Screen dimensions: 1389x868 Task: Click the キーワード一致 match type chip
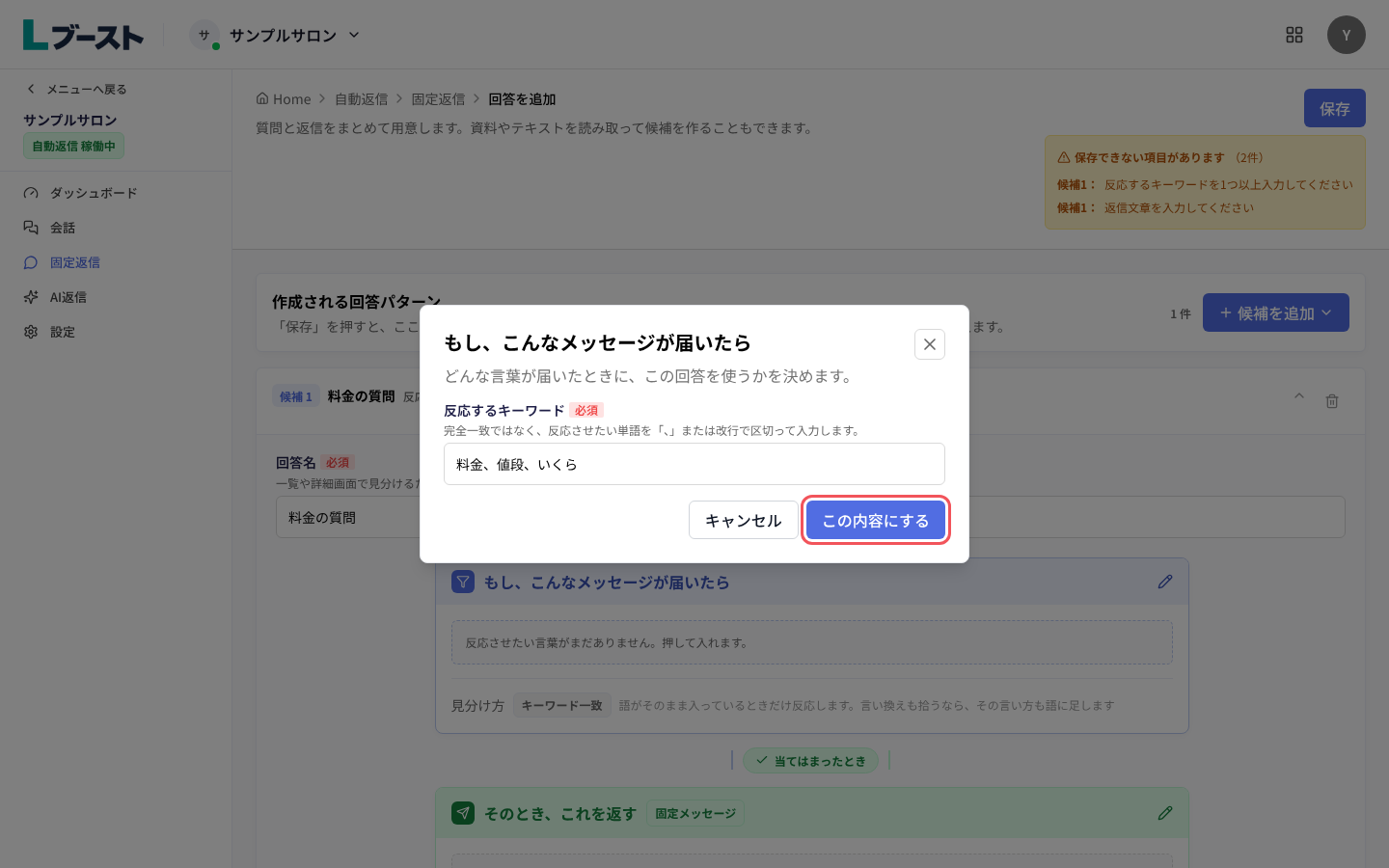pyautogui.click(x=562, y=705)
